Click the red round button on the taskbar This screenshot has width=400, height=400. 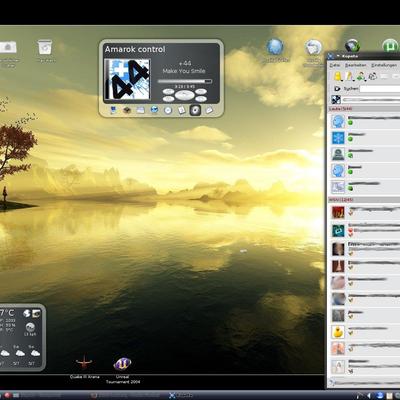(x=7, y=396)
